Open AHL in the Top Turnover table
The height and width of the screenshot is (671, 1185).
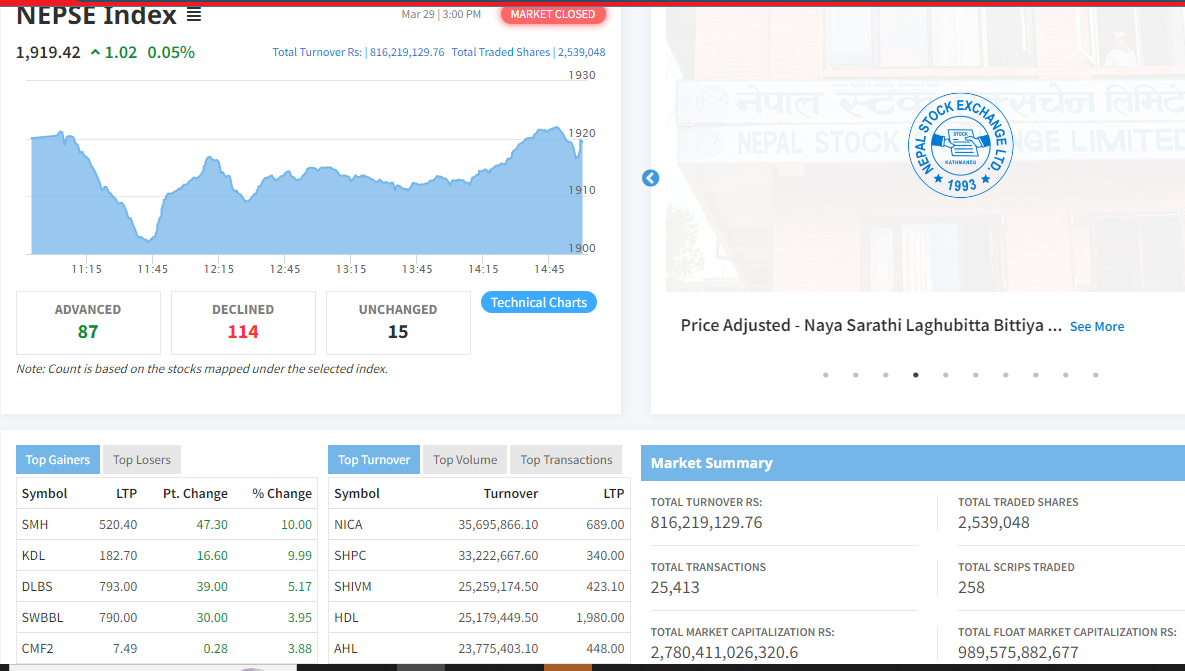[x=346, y=648]
